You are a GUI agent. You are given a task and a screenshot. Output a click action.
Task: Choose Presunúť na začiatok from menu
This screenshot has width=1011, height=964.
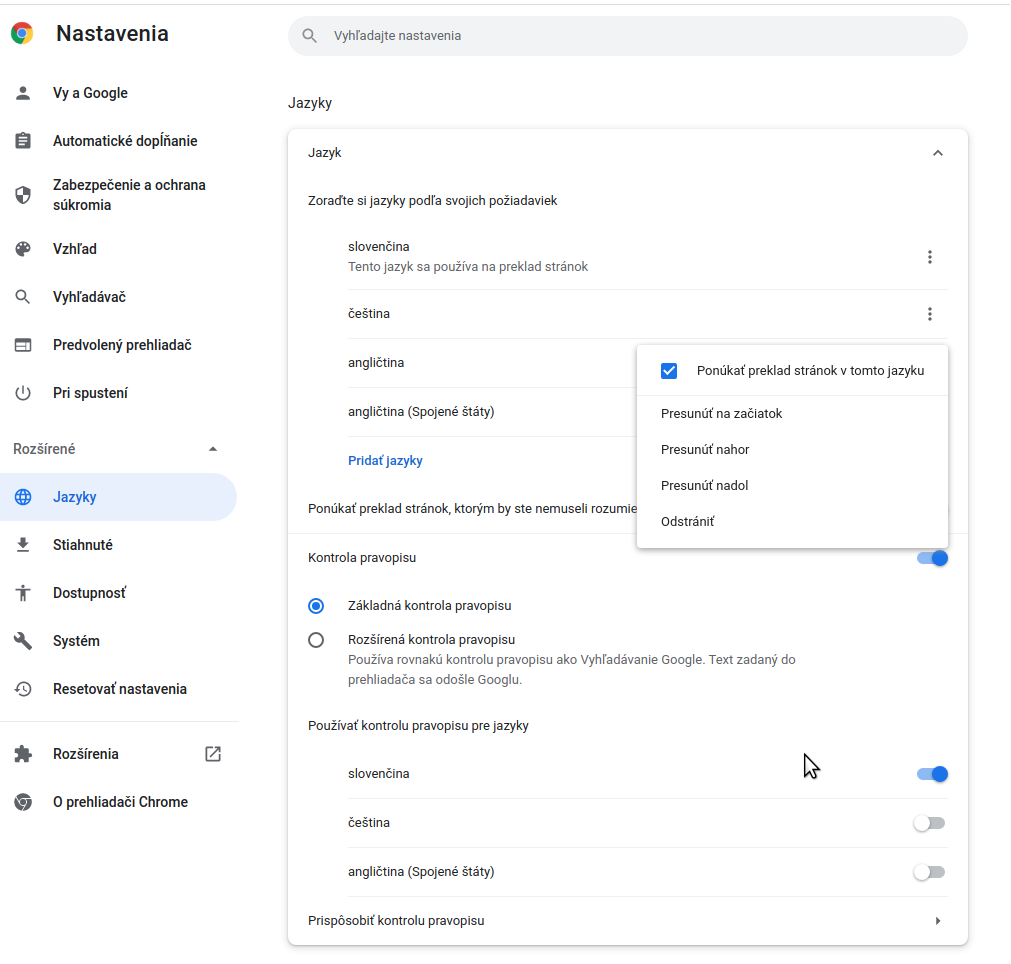721,414
